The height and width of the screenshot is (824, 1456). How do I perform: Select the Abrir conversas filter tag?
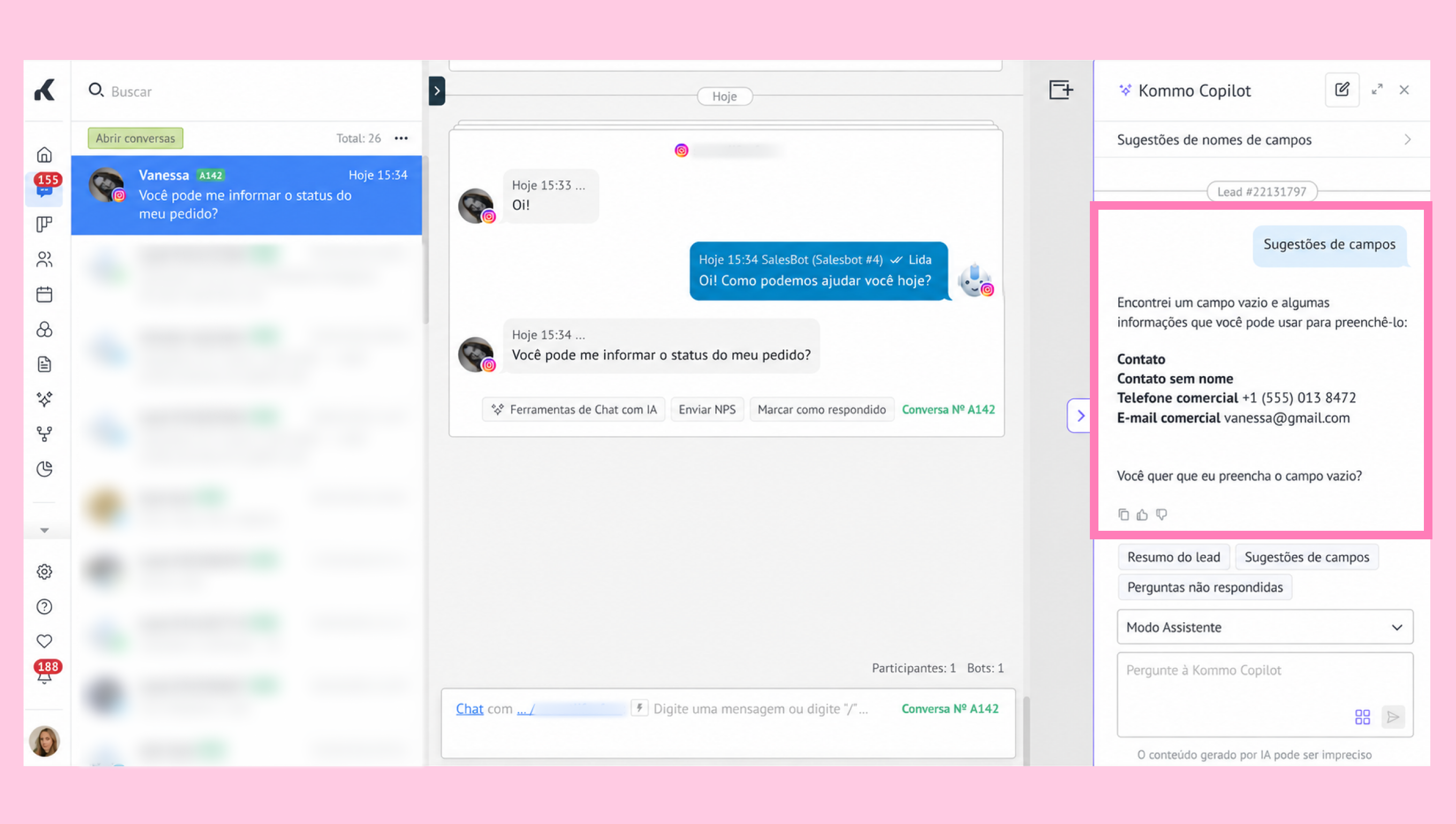[x=135, y=138]
